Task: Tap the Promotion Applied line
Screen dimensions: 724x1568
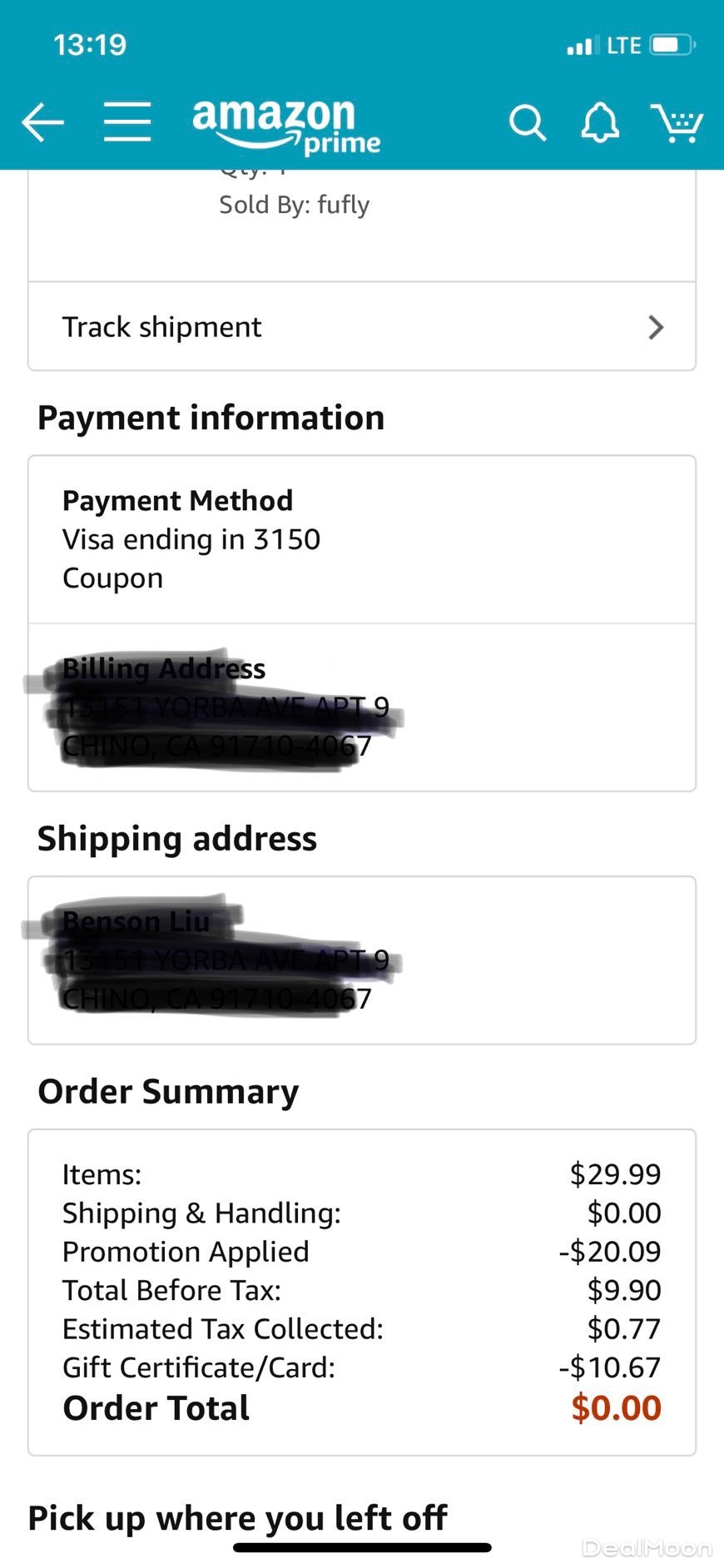Action: point(186,1252)
